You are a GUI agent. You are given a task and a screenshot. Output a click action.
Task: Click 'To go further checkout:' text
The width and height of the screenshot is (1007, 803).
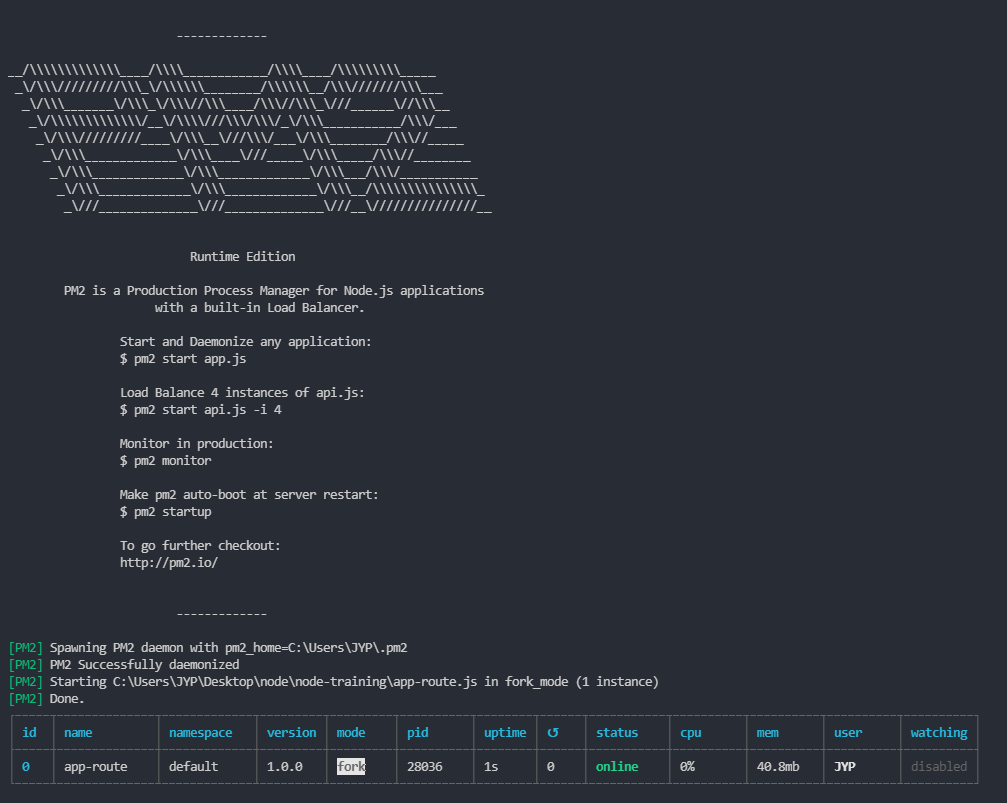200,546
